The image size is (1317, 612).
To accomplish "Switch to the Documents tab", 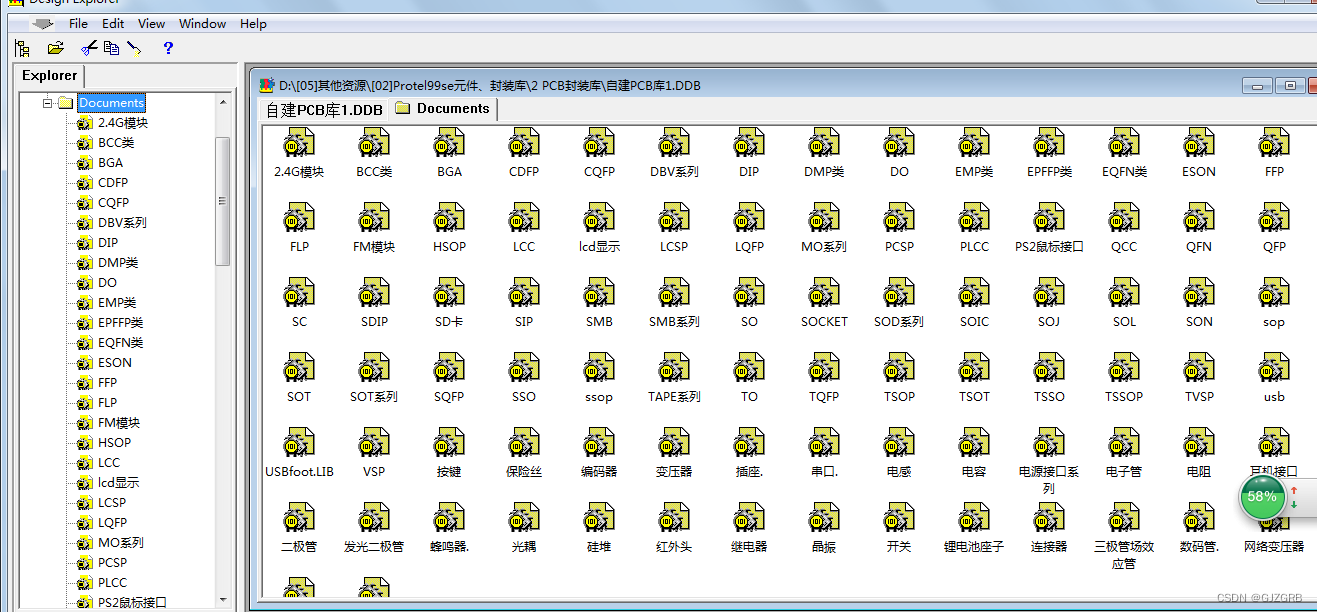I will [443, 108].
